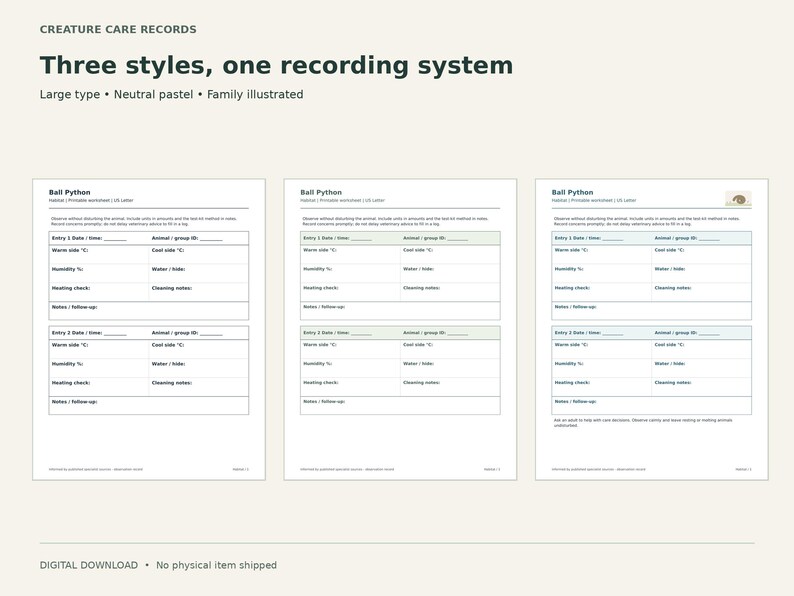This screenshot has height=596, width=794.
Task: Click the 'Large type' style label
Action: pos(70,95)
